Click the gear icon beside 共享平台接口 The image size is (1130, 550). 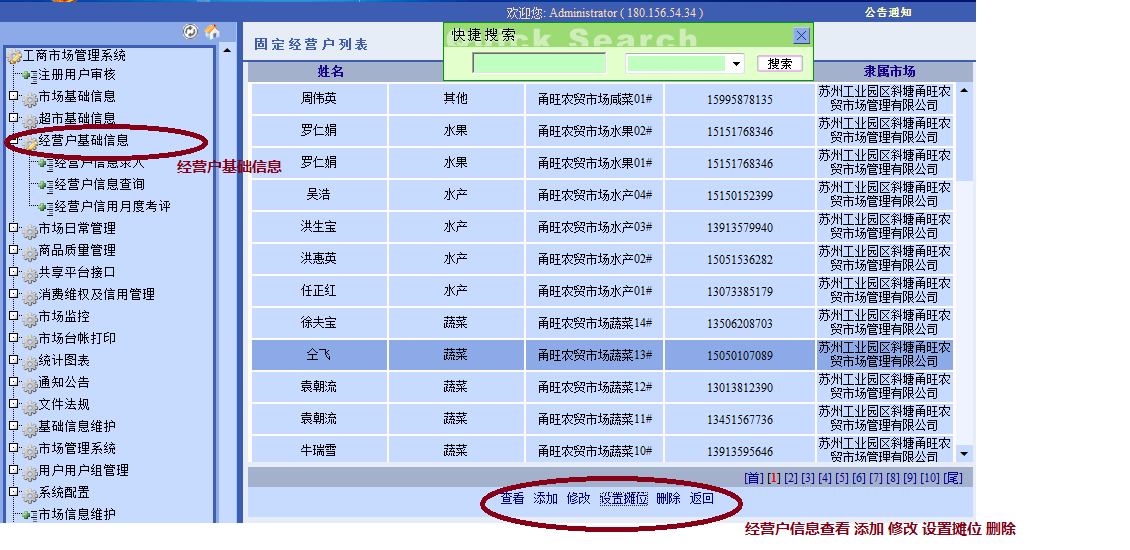pos(30,276)
